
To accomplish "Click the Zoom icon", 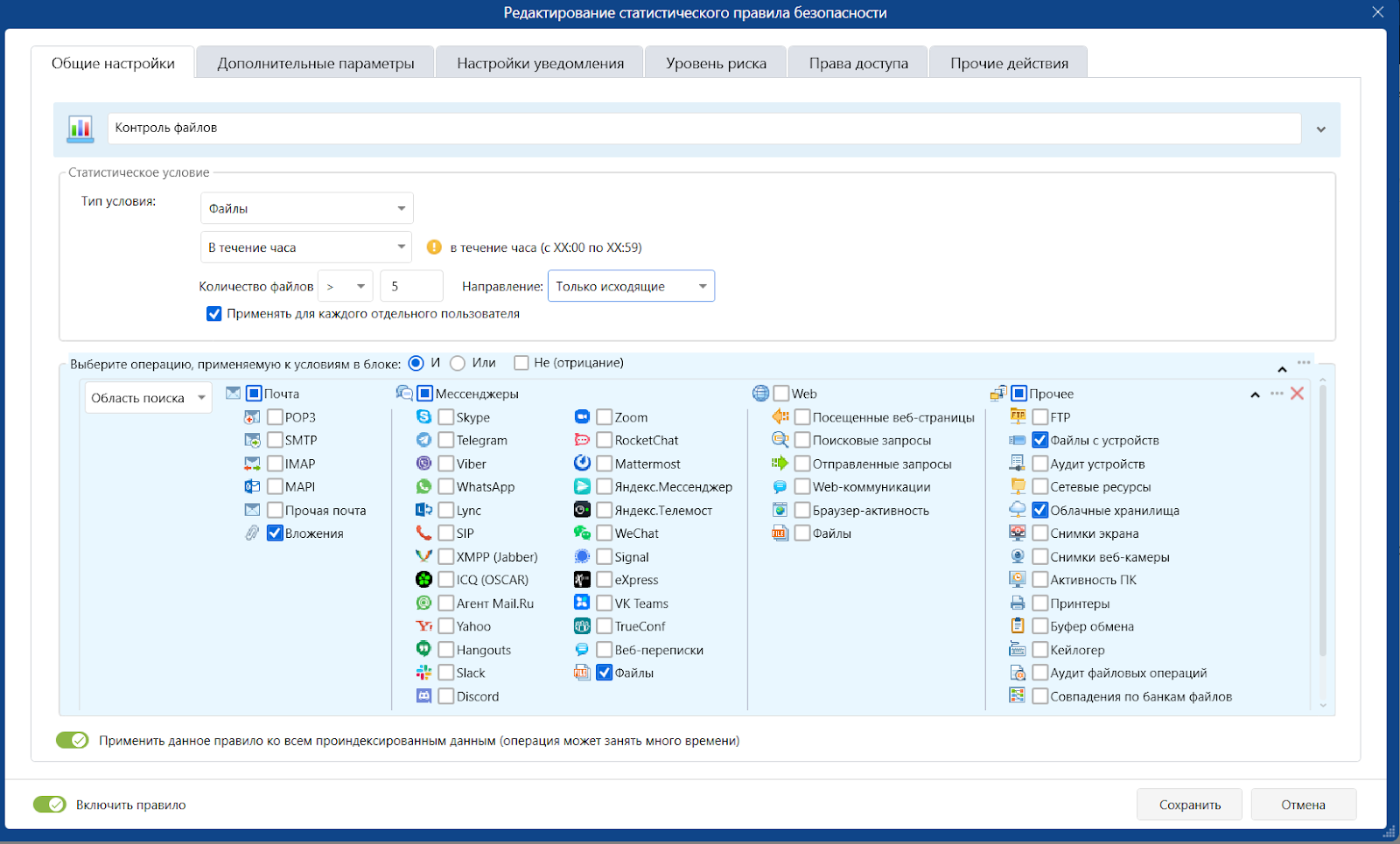I will pos(582,417).
